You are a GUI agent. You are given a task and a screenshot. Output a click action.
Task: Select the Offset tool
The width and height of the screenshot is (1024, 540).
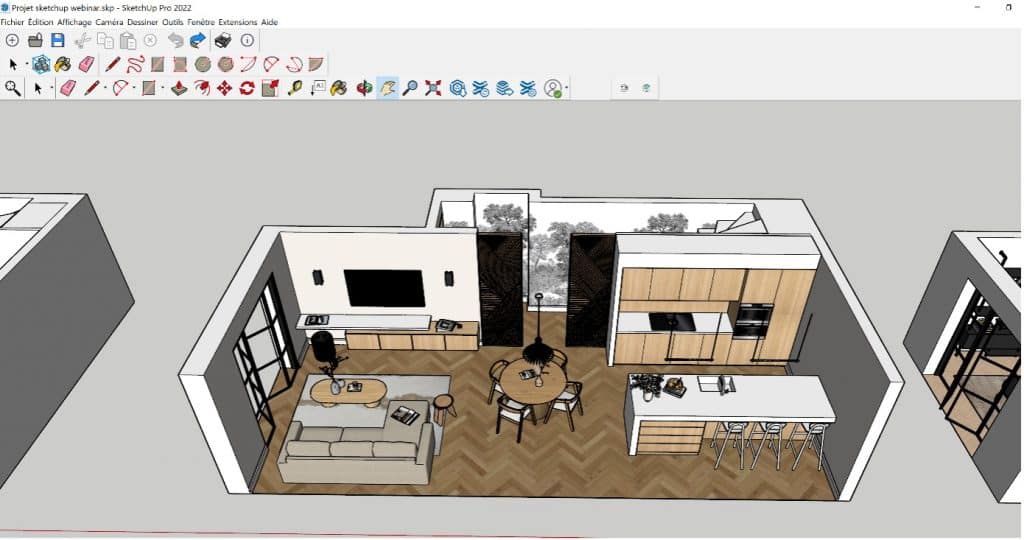[x=202, y=87]
